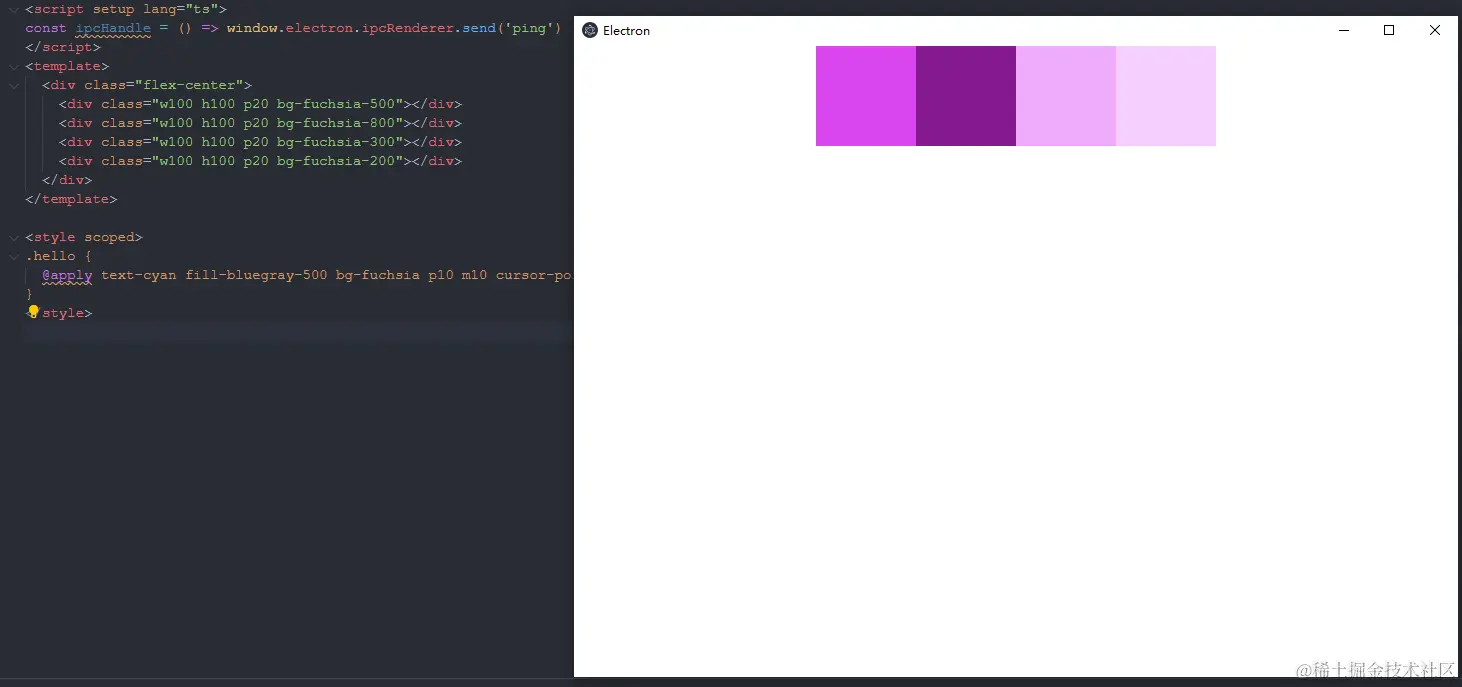
Task: Click the closing </template> tag
Action: pos(71,199)
